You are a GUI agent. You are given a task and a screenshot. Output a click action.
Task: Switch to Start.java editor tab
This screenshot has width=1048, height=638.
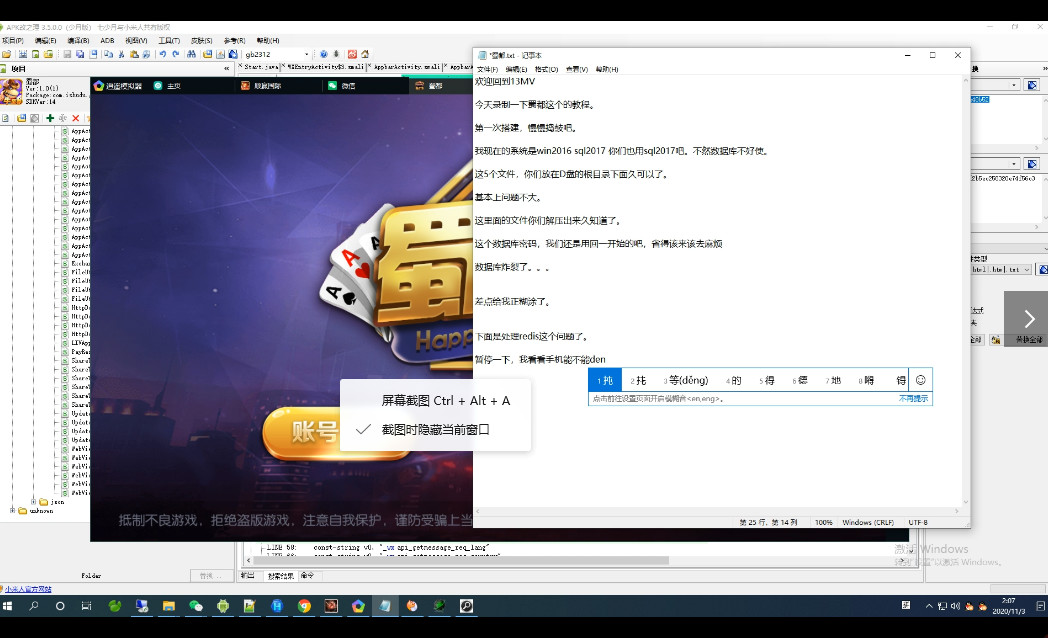coord(259,67)
